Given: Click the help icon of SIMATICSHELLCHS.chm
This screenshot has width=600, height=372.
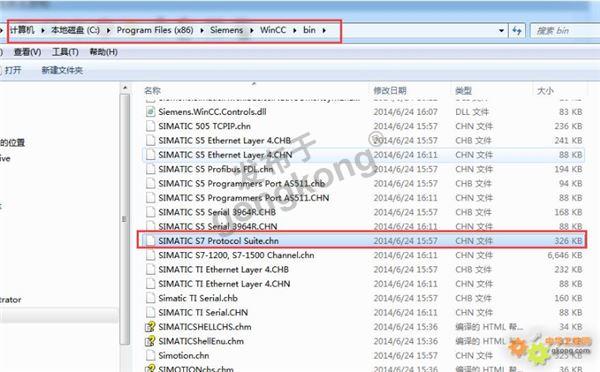Looking at the screenshot, I should [x=150, y=327].
